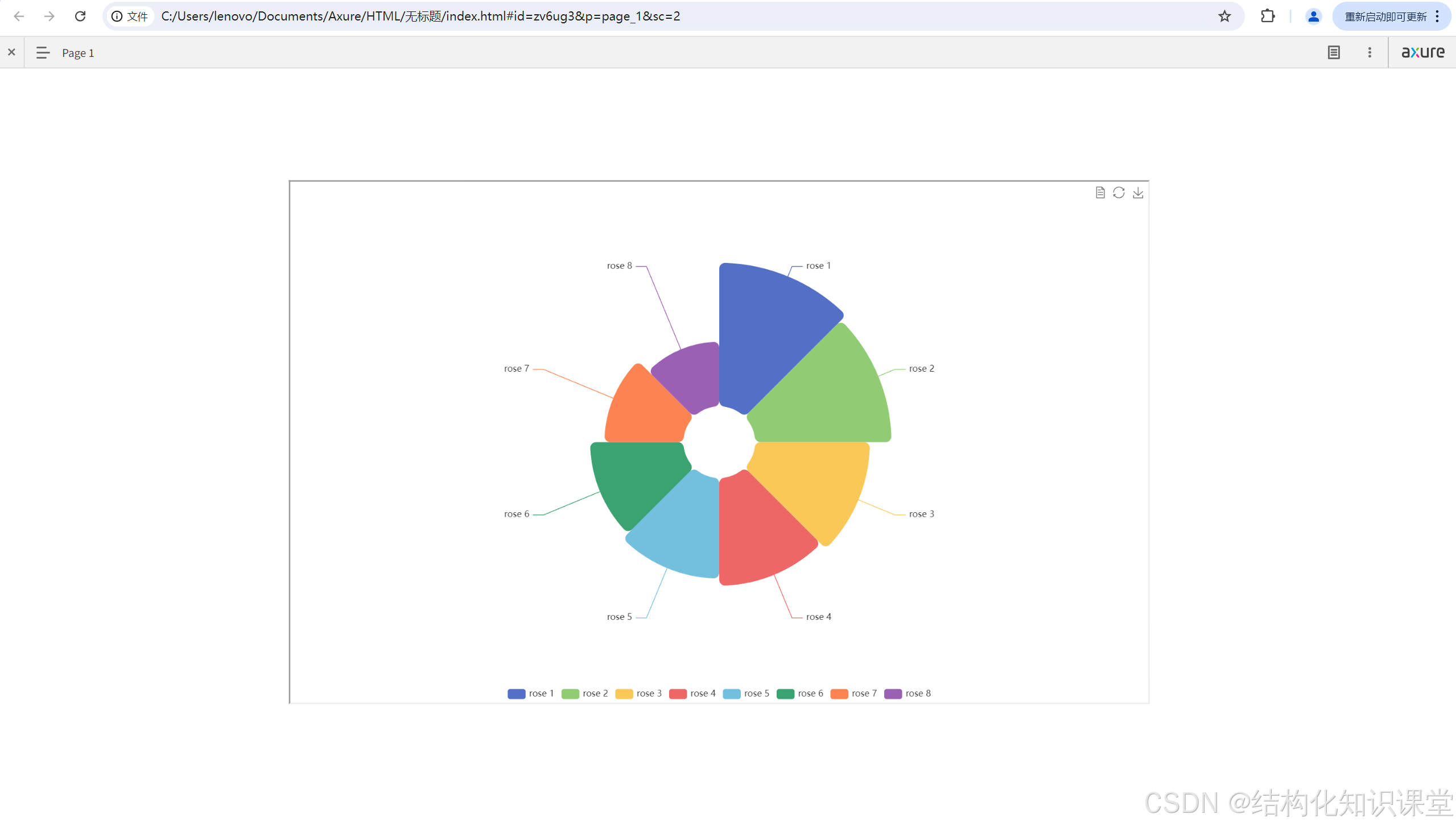The image size is (1456, 827).
Task: Open Chrome three-dot menu
Action: pos(1437,16)
